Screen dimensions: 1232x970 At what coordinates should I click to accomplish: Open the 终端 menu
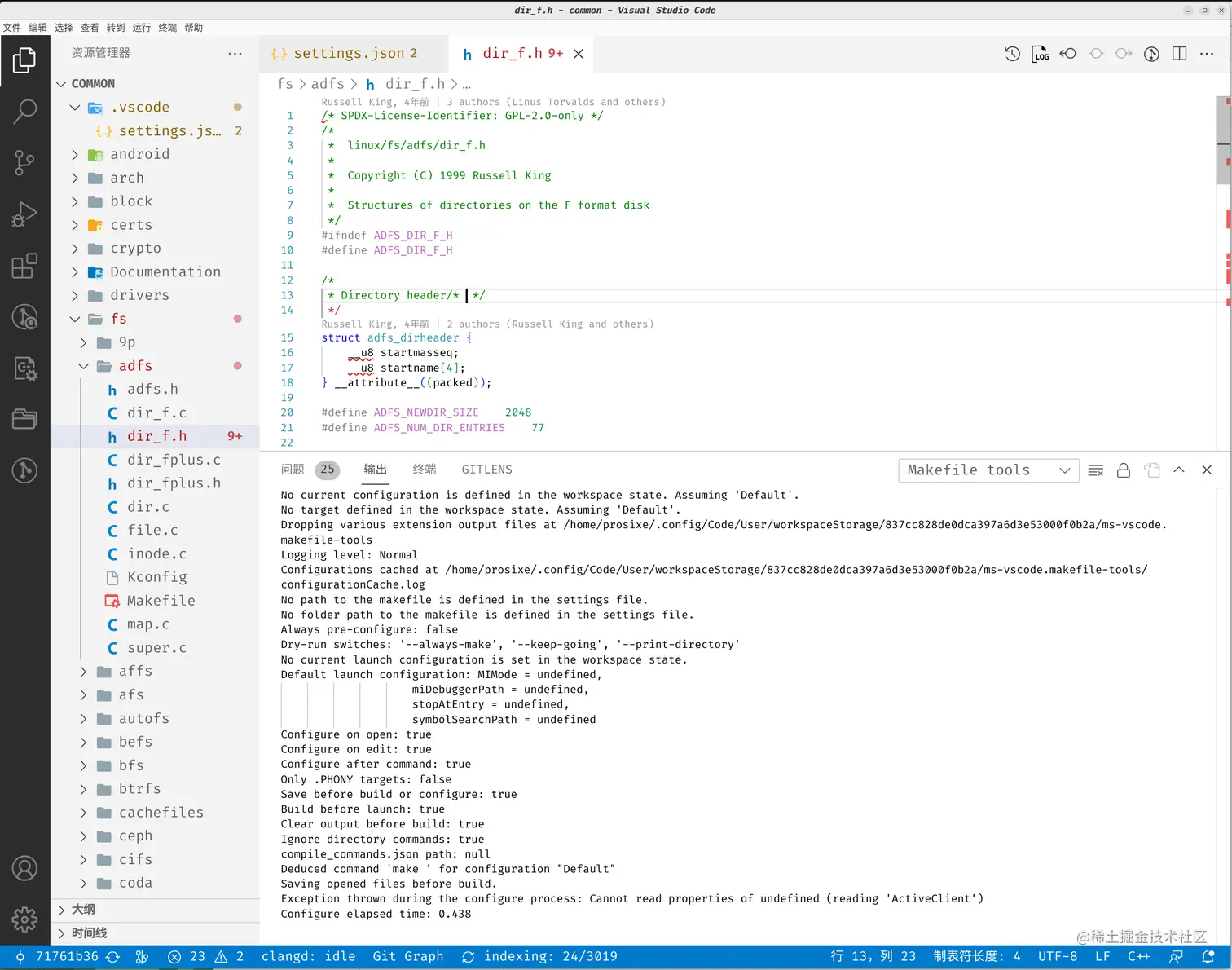168,28
